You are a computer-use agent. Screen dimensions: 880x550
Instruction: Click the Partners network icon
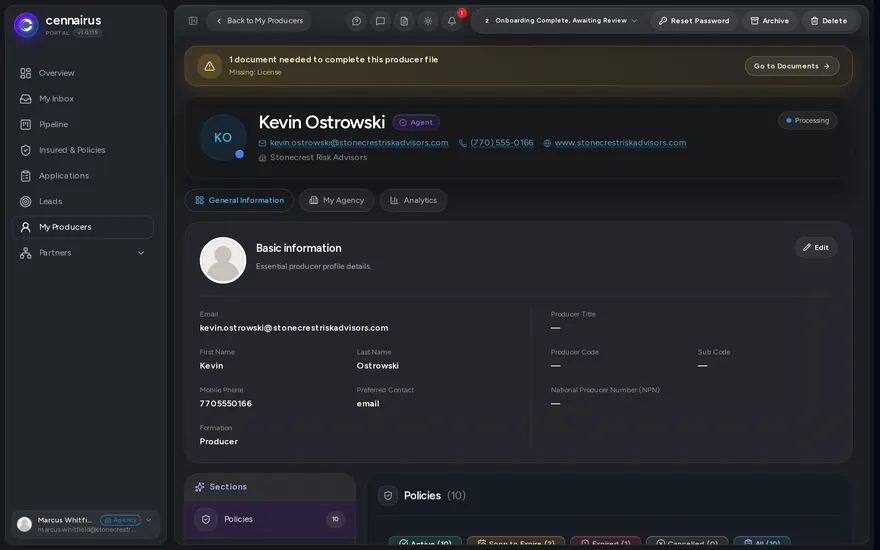point(25,253)
